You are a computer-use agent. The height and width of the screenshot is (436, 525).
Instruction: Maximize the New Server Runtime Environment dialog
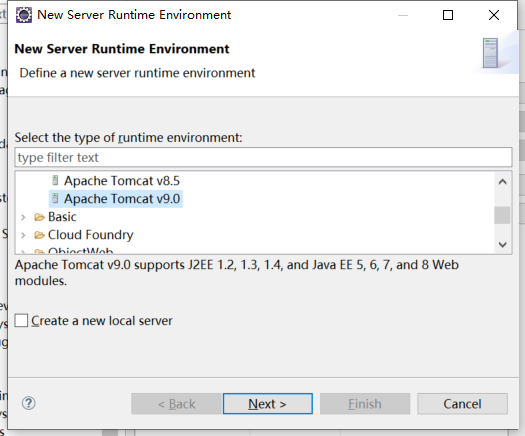(448, 15)
